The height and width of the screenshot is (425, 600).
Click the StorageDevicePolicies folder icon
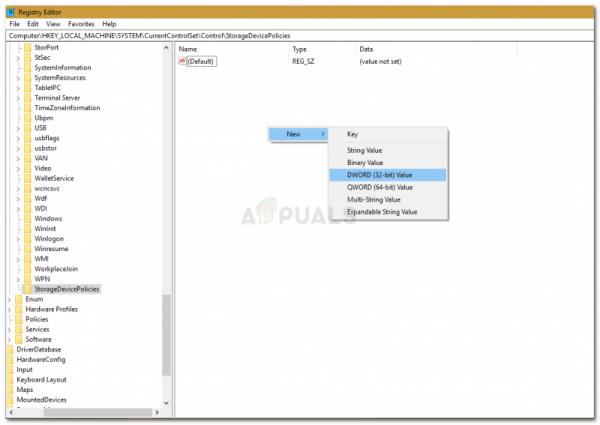pyautogui.click(x=28, y=289)
